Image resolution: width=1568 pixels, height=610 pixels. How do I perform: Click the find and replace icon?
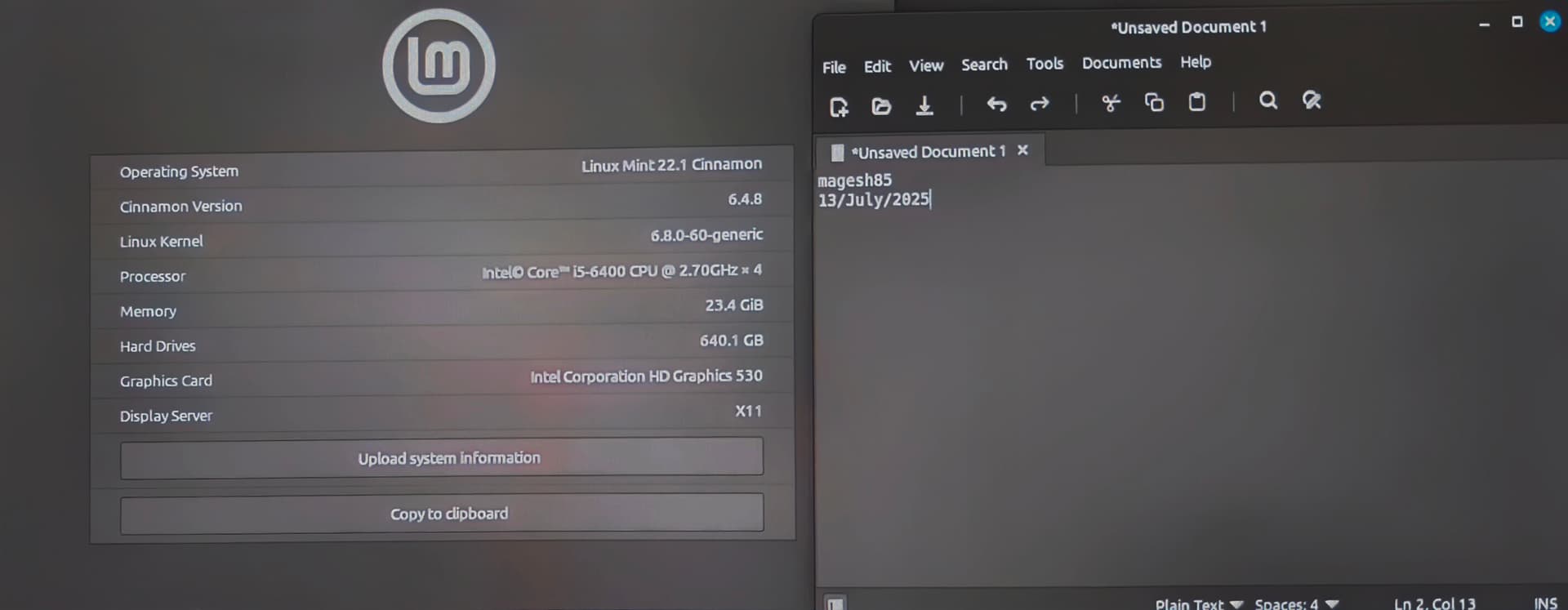[1312, 100]
